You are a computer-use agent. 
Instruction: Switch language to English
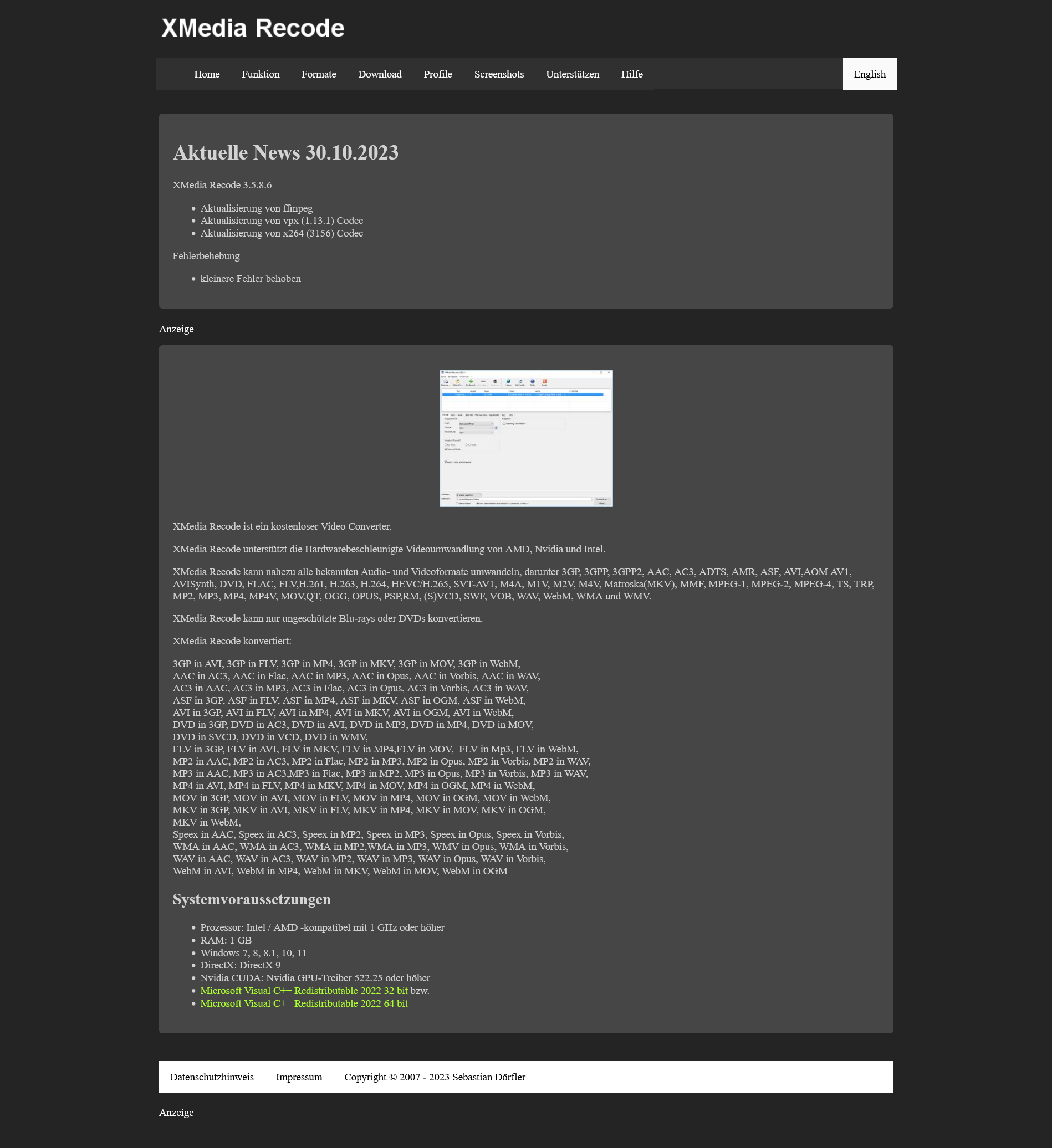click(x=869, y=74)
